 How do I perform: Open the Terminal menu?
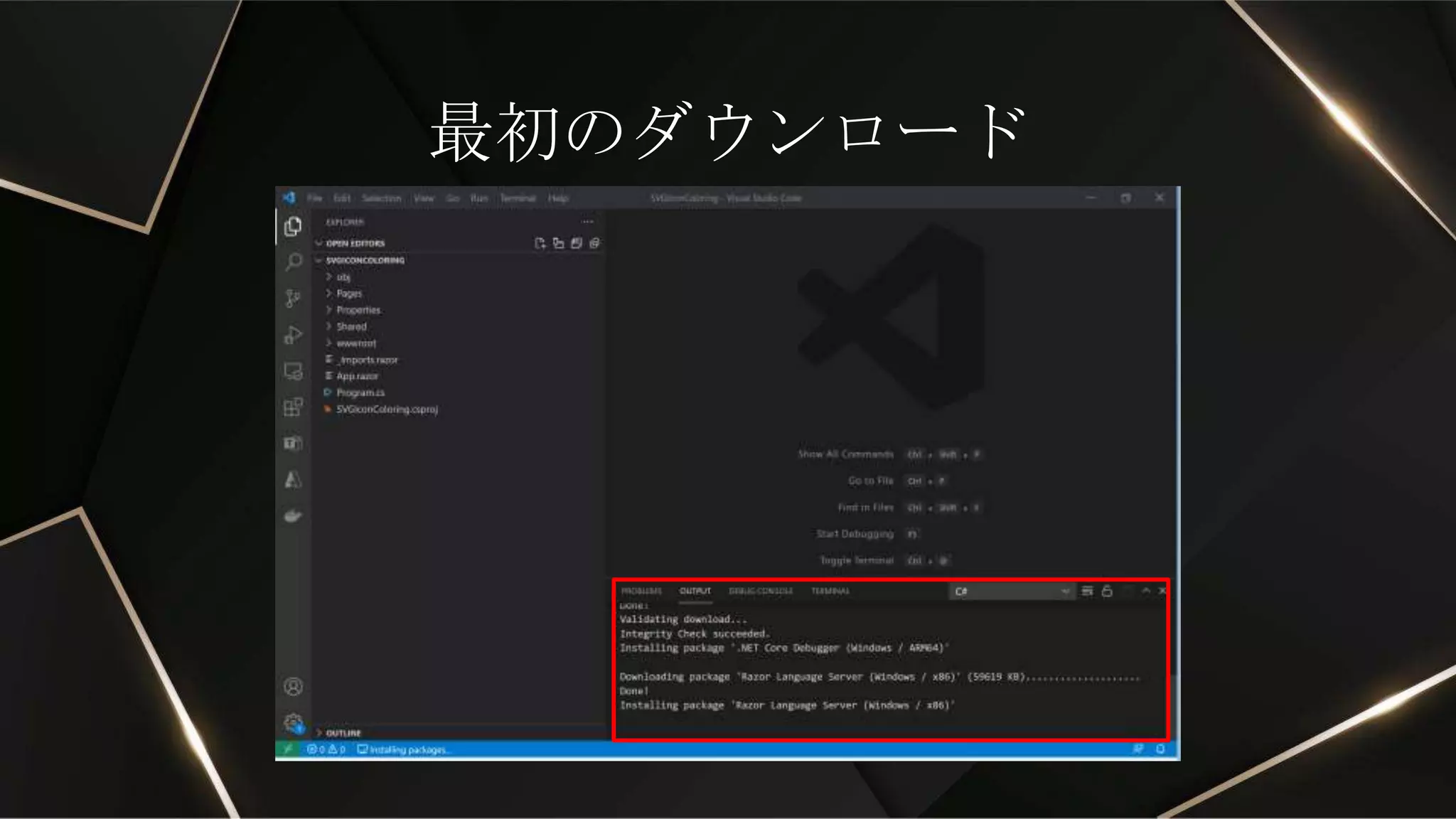(x=518, y=198)
